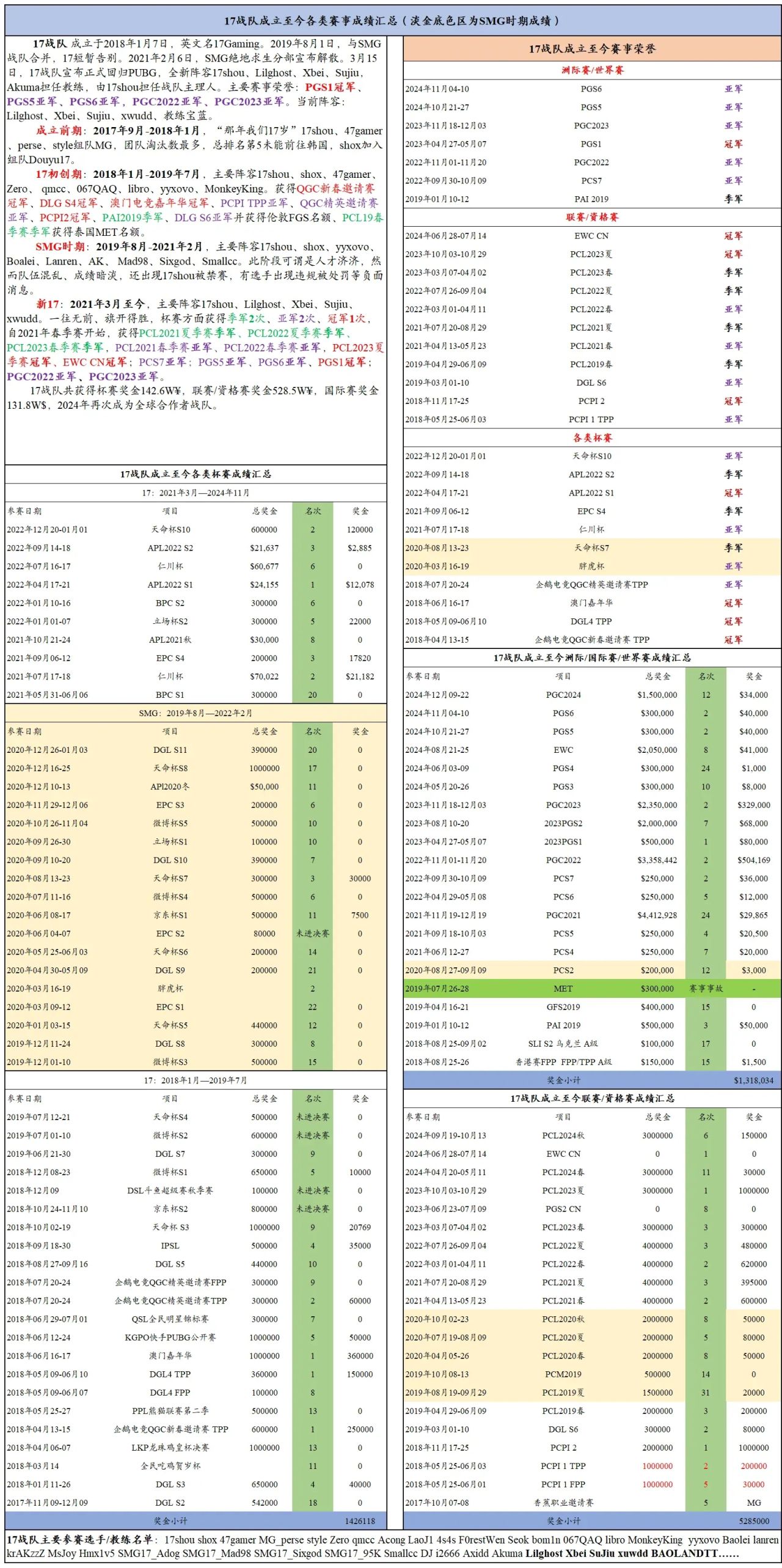Select the "$60,677" prize pool cell

coord(264,566)
